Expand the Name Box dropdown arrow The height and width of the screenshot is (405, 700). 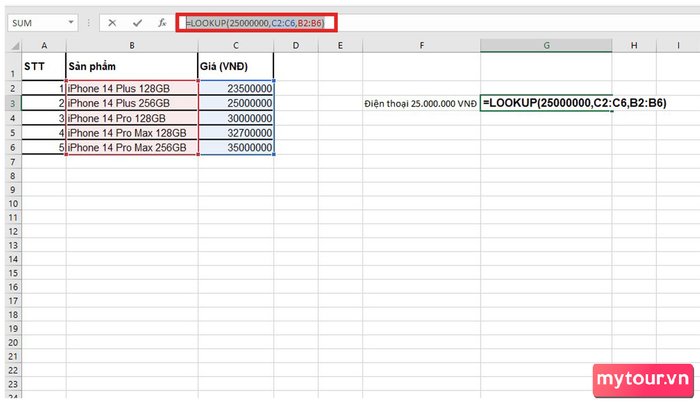71,22
